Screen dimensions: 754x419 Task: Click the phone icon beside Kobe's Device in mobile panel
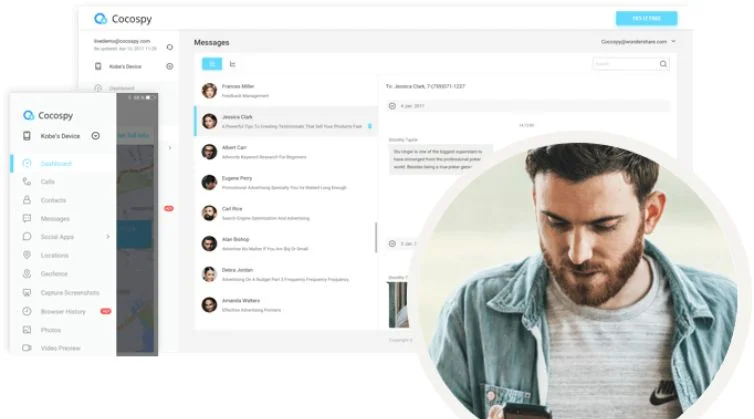pyautogui.click(x=27, y=136)
